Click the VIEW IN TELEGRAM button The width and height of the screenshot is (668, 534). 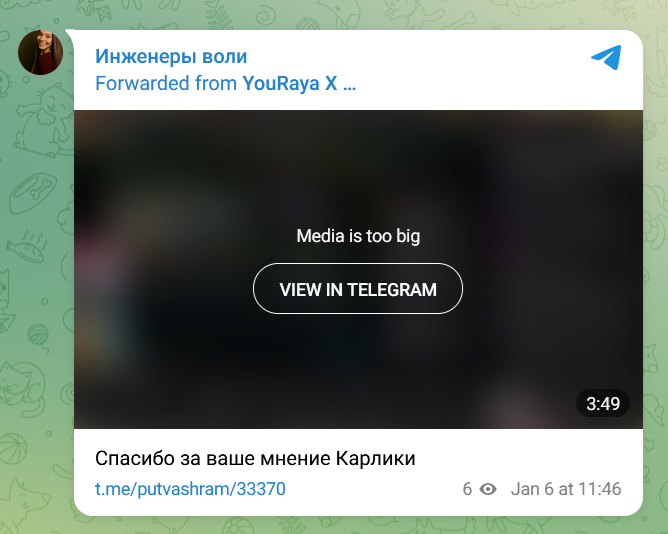358,289
